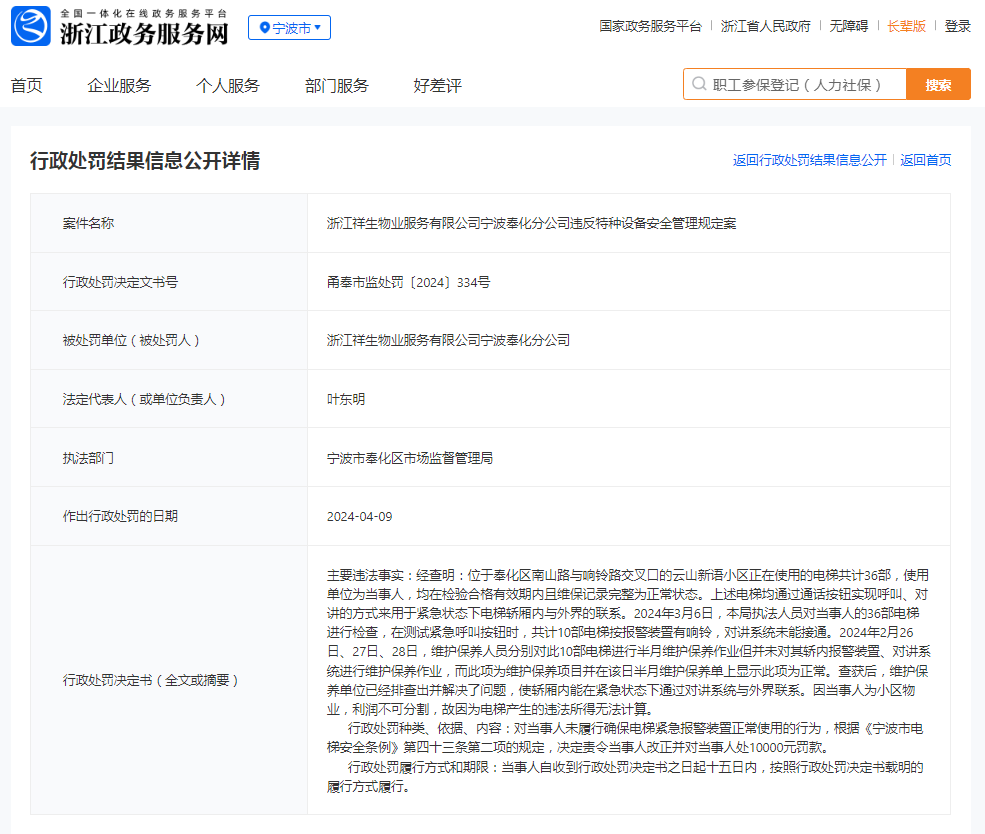Click the paragraph starting 行政处罚履行方式和期限

[x=625, y=776]
